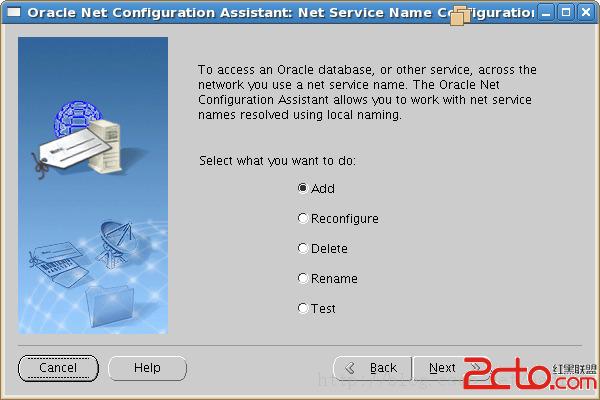Open Help for this wizard
Image resolution: width=600 pixels, height=400 pixels.
point(147,368)
